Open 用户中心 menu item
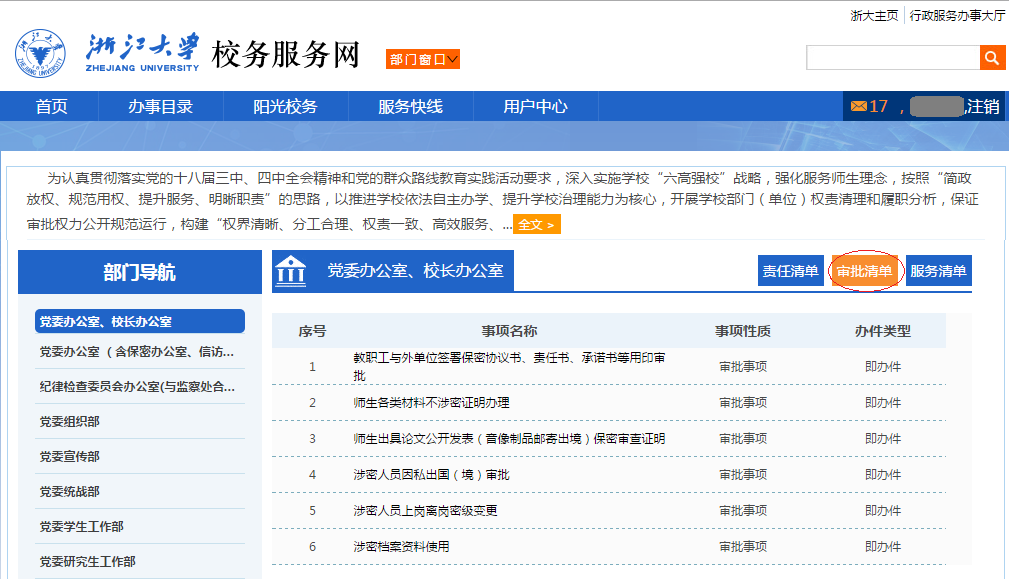This screenshot has width=1014, height=582. coord(535,107)
